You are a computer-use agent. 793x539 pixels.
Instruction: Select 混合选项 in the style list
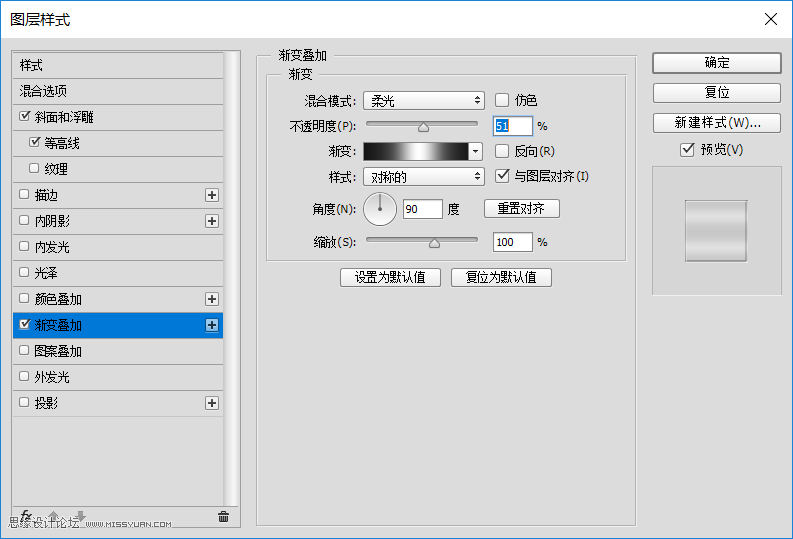click(117, 91)
